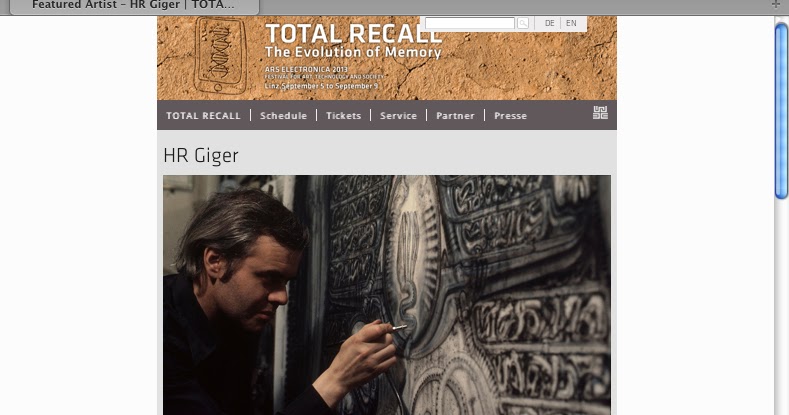Open the Ars Electronica logo icon in navbar
The width and height of the screenshot is (789, 415).
600,113
